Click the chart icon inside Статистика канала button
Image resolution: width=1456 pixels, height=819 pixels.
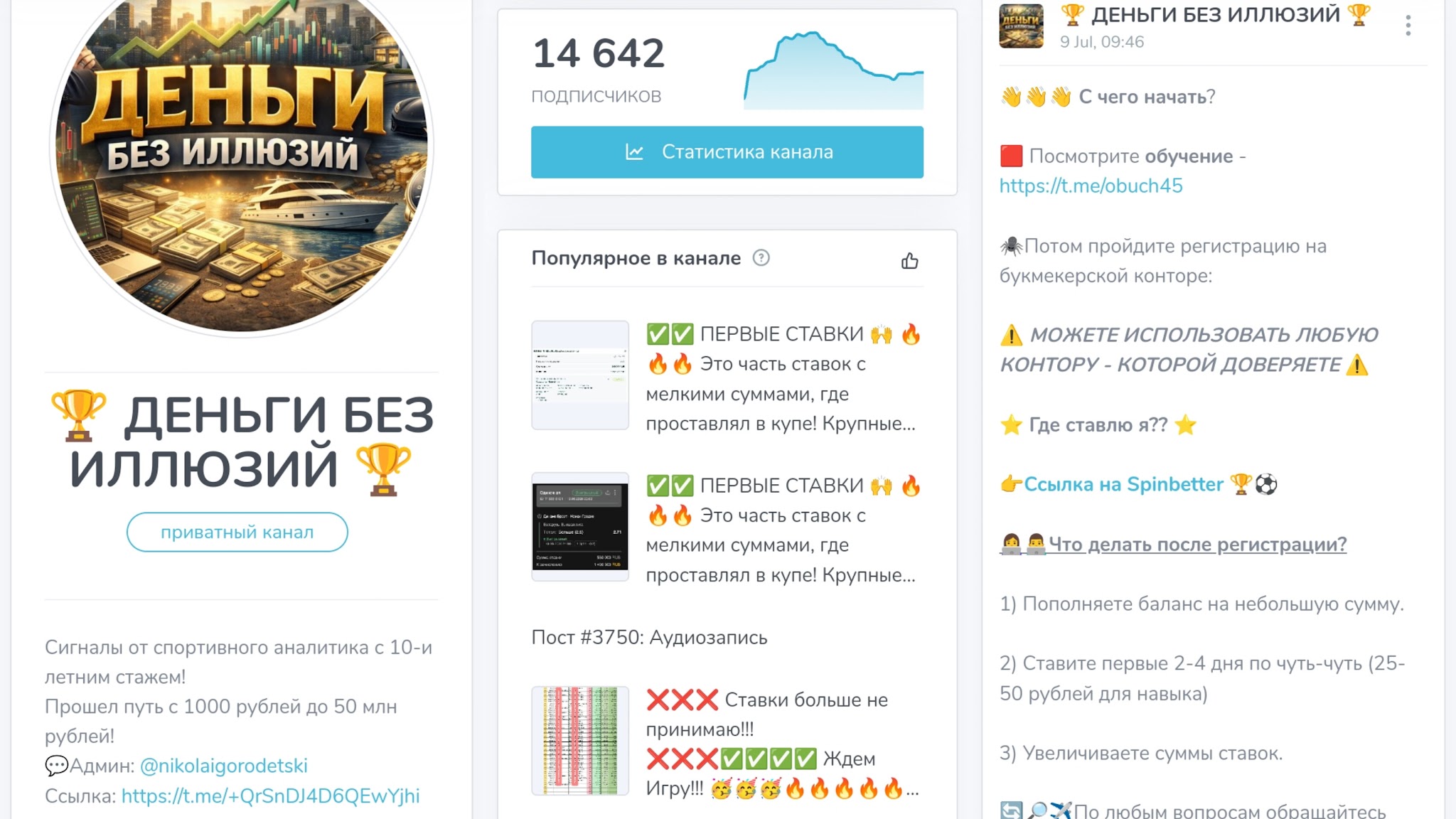click(x=634, y=152)
